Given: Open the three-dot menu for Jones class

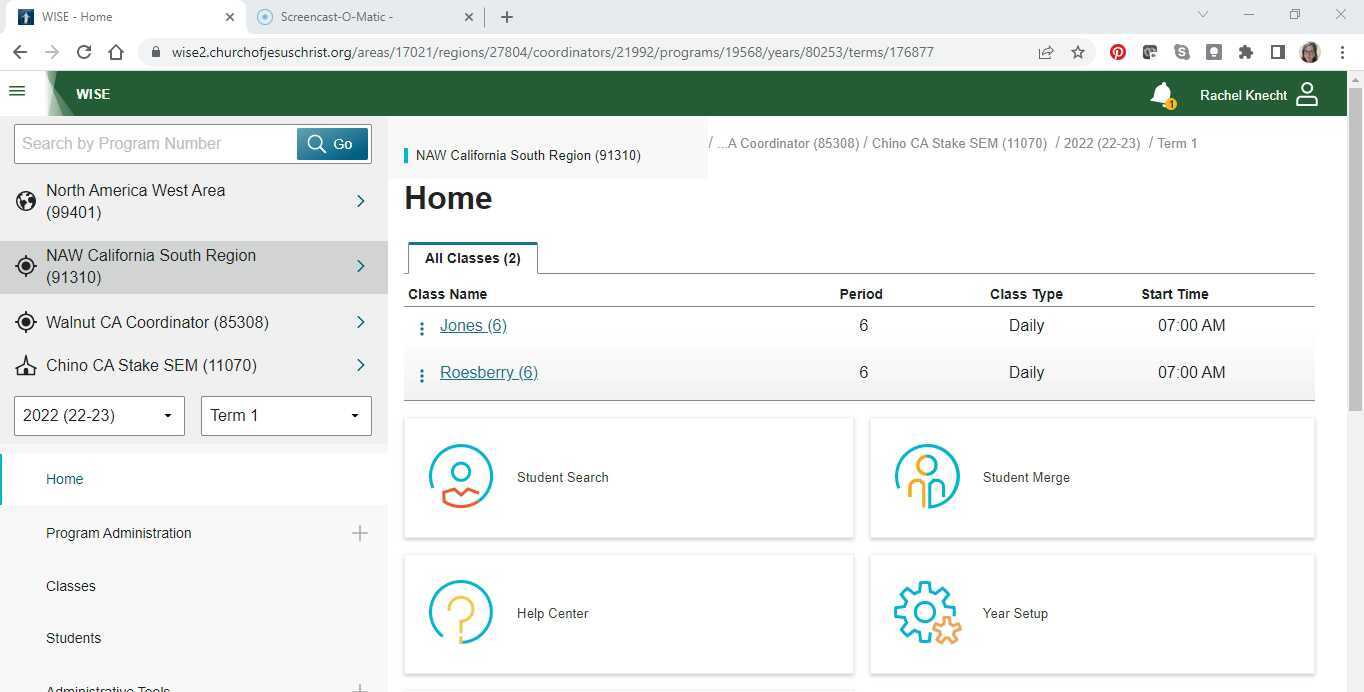Looking at the screenshot, I should [422, 328].
